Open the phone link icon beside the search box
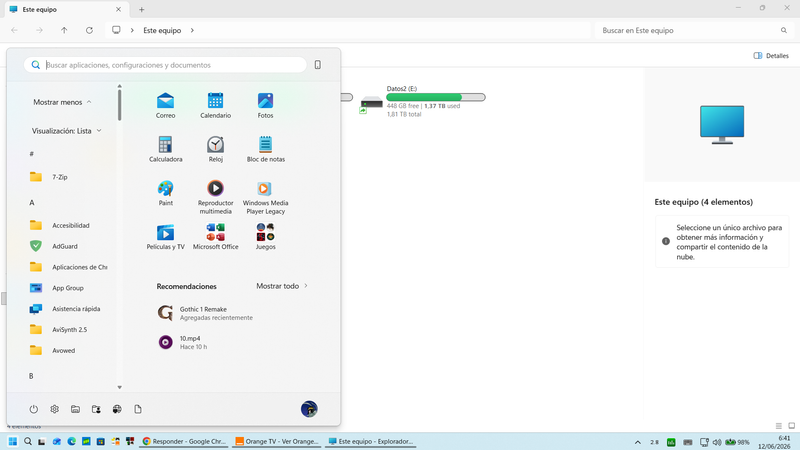Image resolution: width=800 pixels, height=450 pixels. (317, 65)
